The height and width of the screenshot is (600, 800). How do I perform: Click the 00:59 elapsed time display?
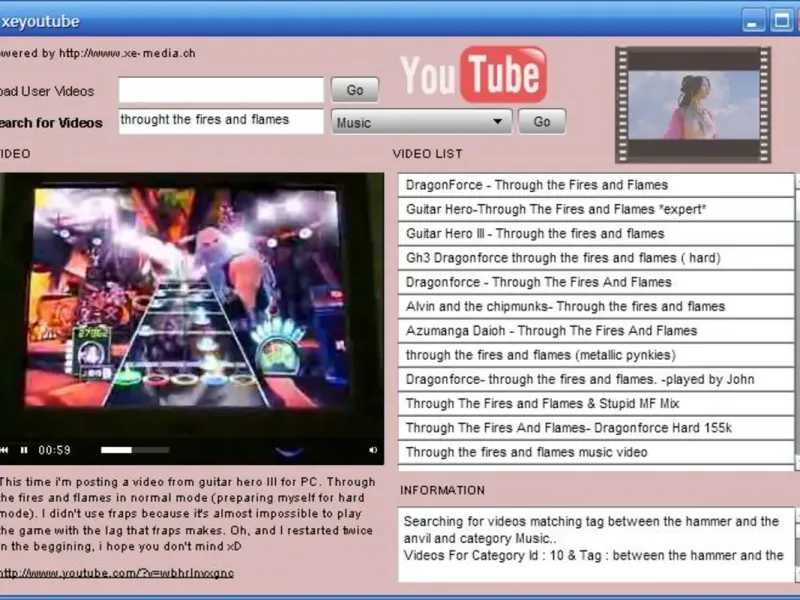coord(54,450)
